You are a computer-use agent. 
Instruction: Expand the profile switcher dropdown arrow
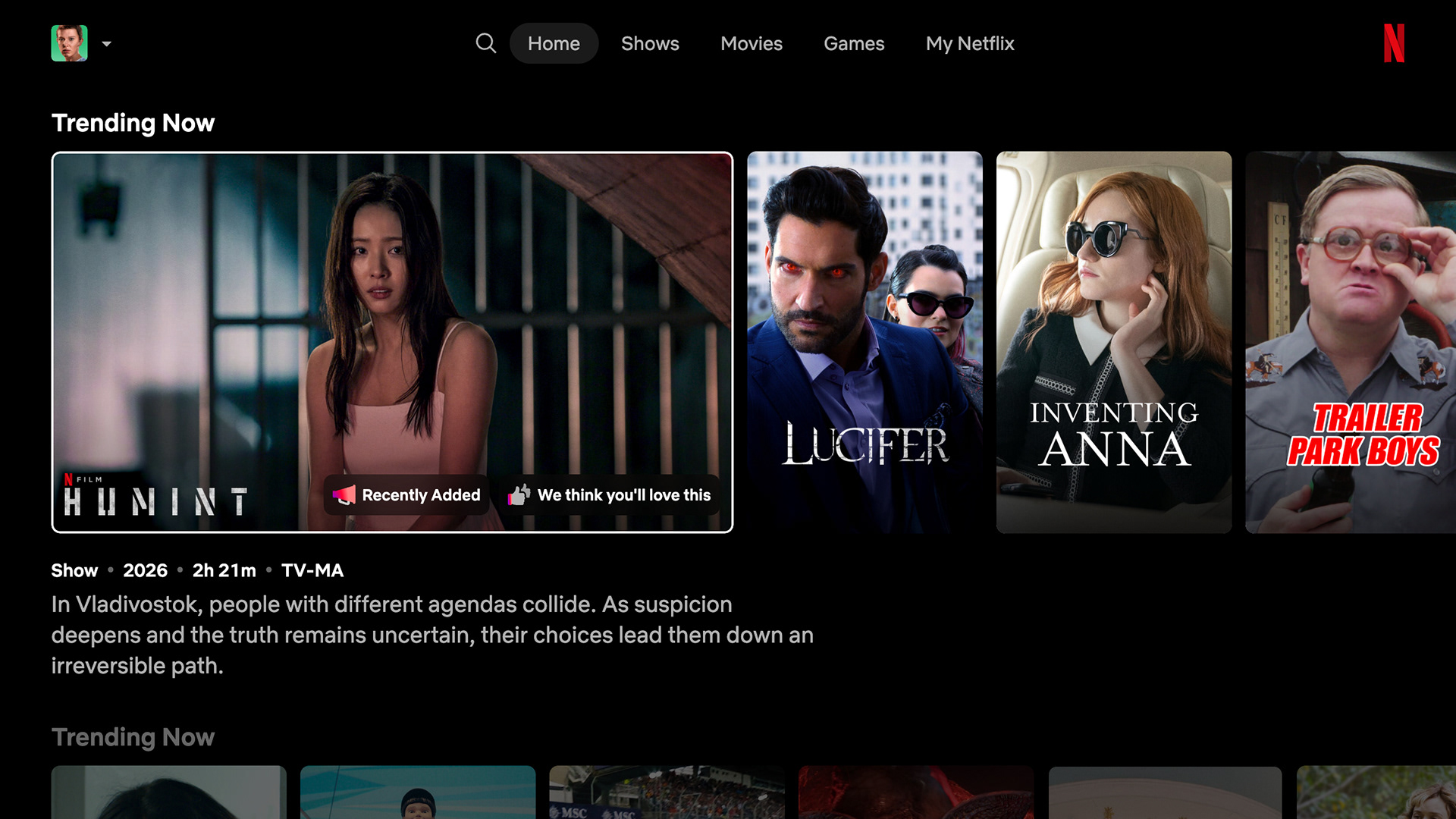tap(107, 44)
